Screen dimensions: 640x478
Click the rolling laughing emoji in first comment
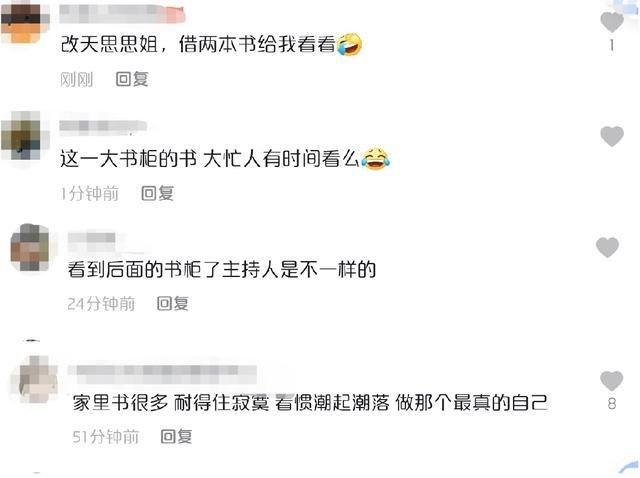349,44
